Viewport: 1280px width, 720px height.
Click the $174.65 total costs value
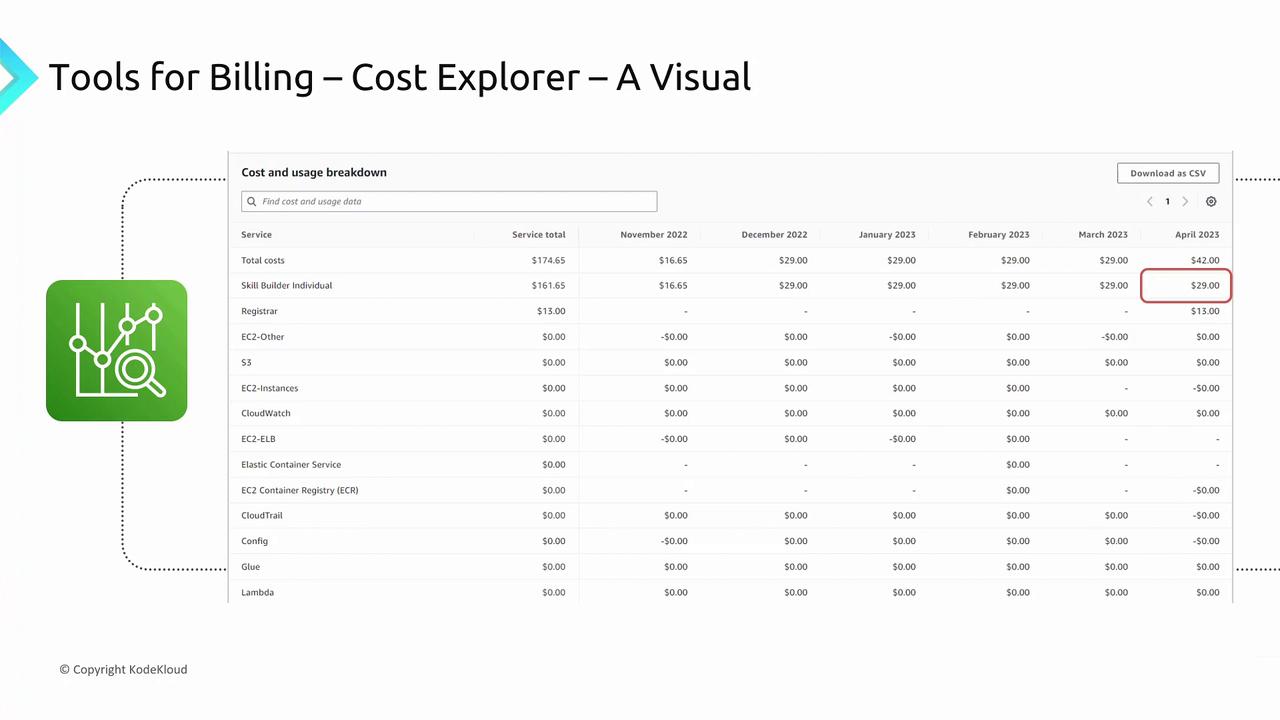click(x=549, y=260)
